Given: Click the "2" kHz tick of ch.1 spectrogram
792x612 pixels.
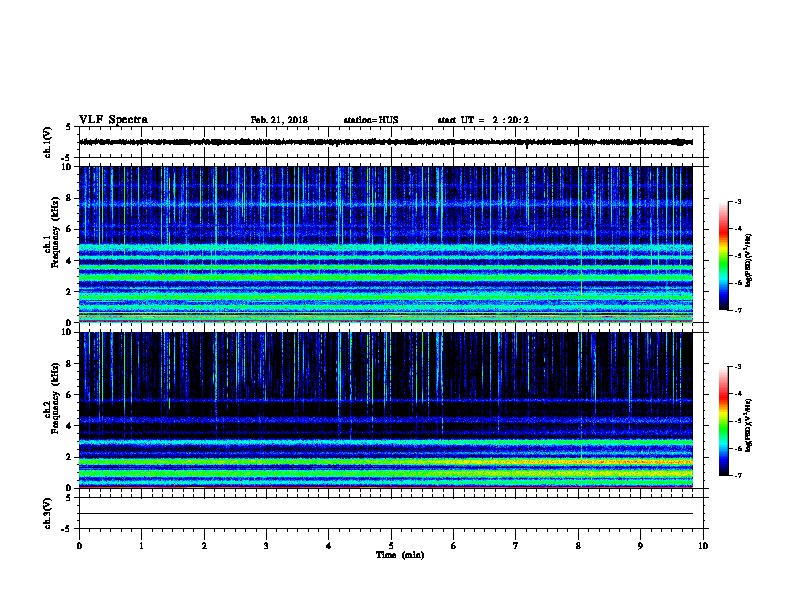Looking at the screenshot, I should pos(69,291).
